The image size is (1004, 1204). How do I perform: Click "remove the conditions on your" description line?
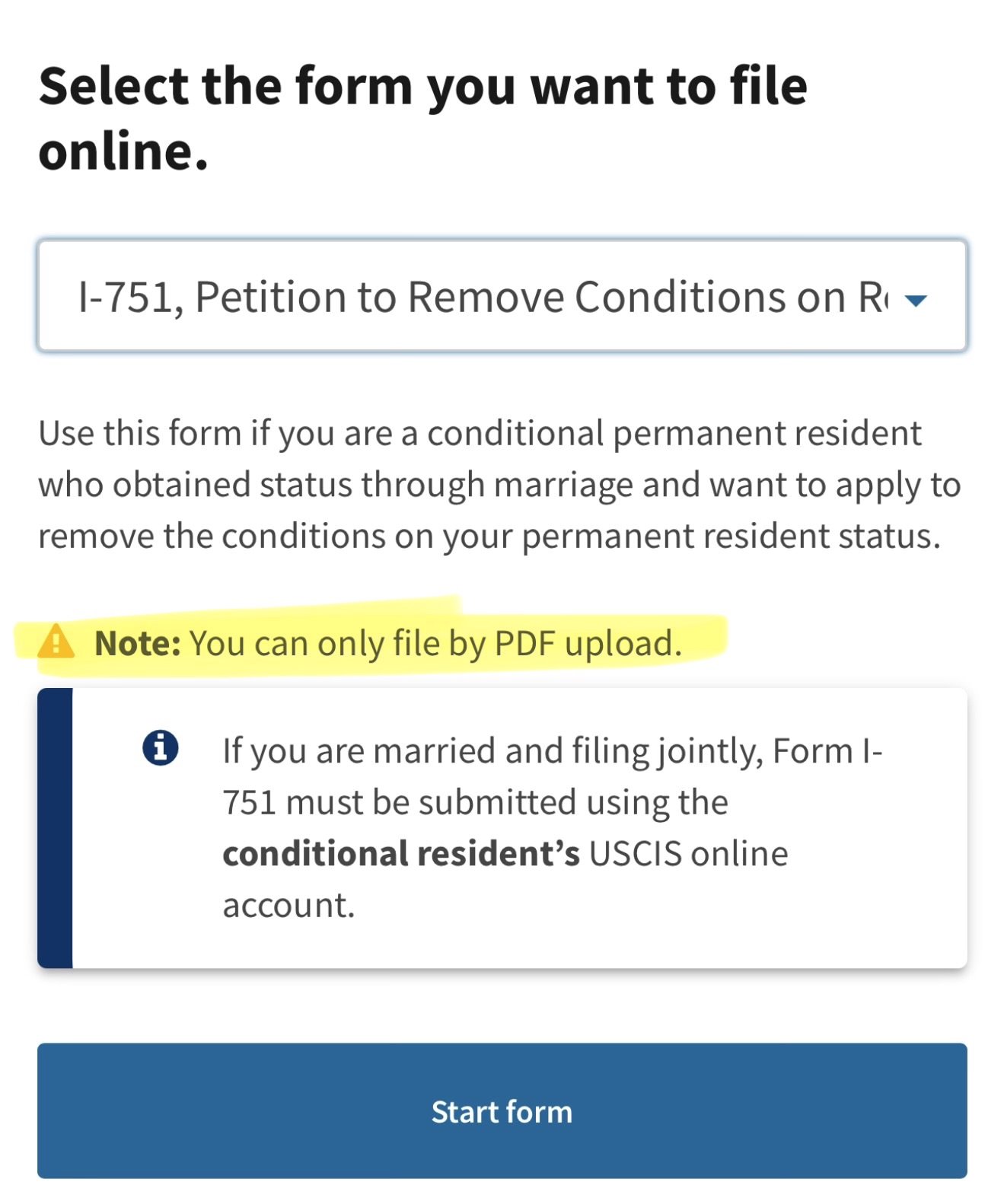489,537
